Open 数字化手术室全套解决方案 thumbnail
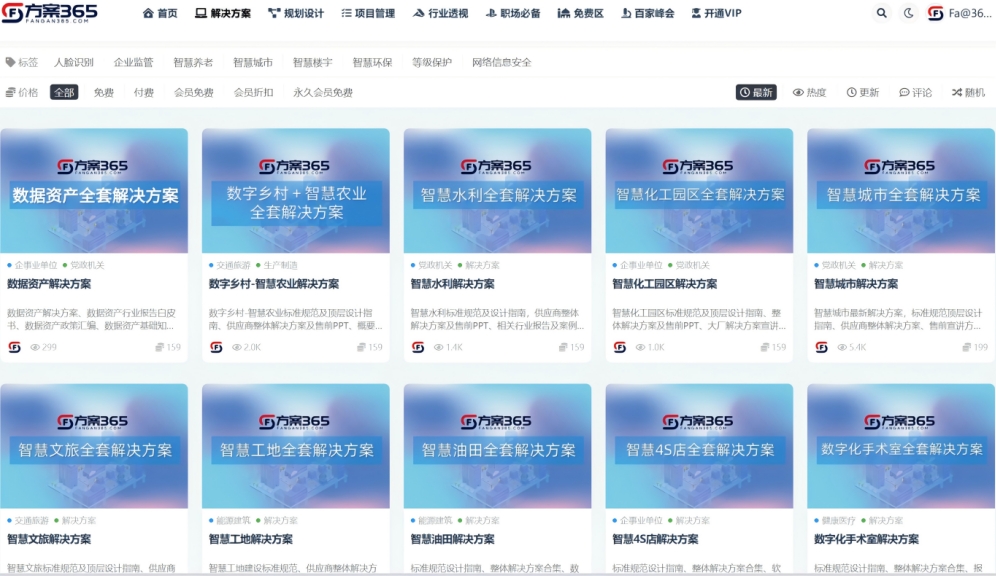996x576 pixels. coord(901,446)
